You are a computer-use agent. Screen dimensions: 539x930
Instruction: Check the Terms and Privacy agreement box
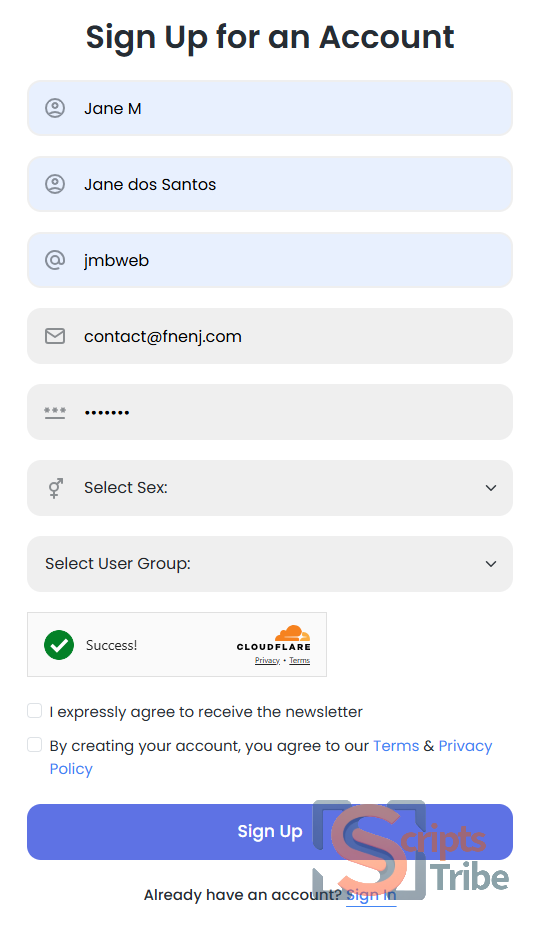coord(34,744)
